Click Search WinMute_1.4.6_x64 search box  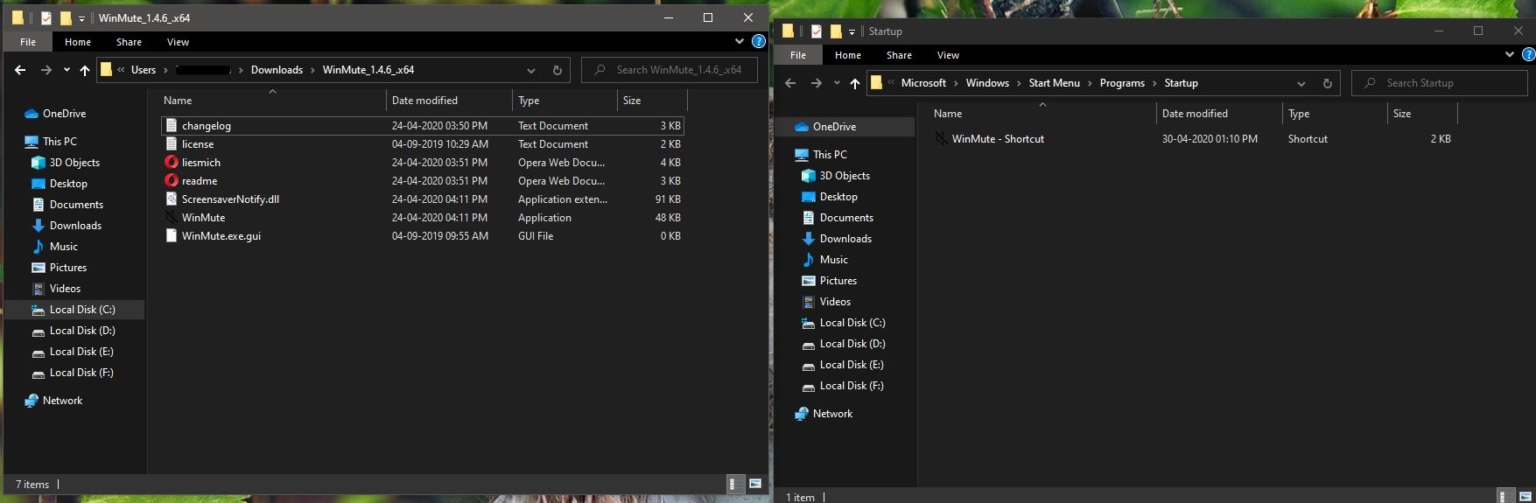(669, 70)
